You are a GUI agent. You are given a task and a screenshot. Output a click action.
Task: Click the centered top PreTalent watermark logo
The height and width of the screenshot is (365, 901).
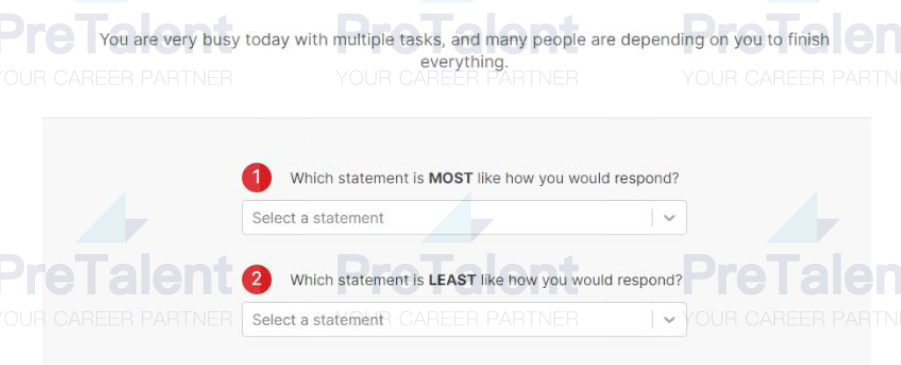coord(457,34)
